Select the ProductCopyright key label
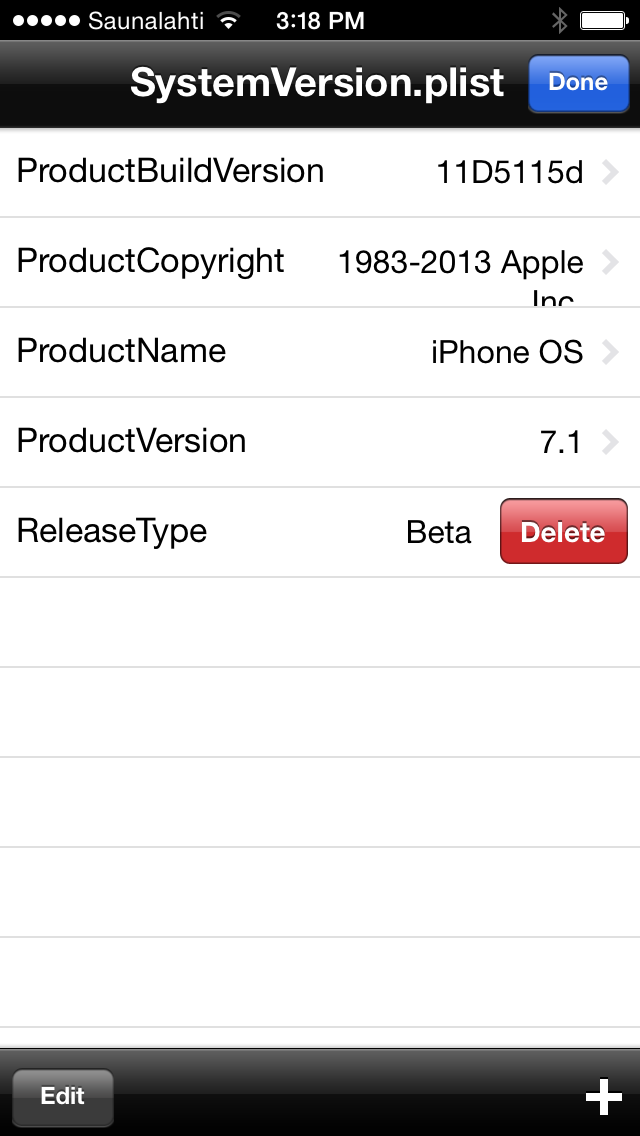640x1136 pixels. [151, 262]
